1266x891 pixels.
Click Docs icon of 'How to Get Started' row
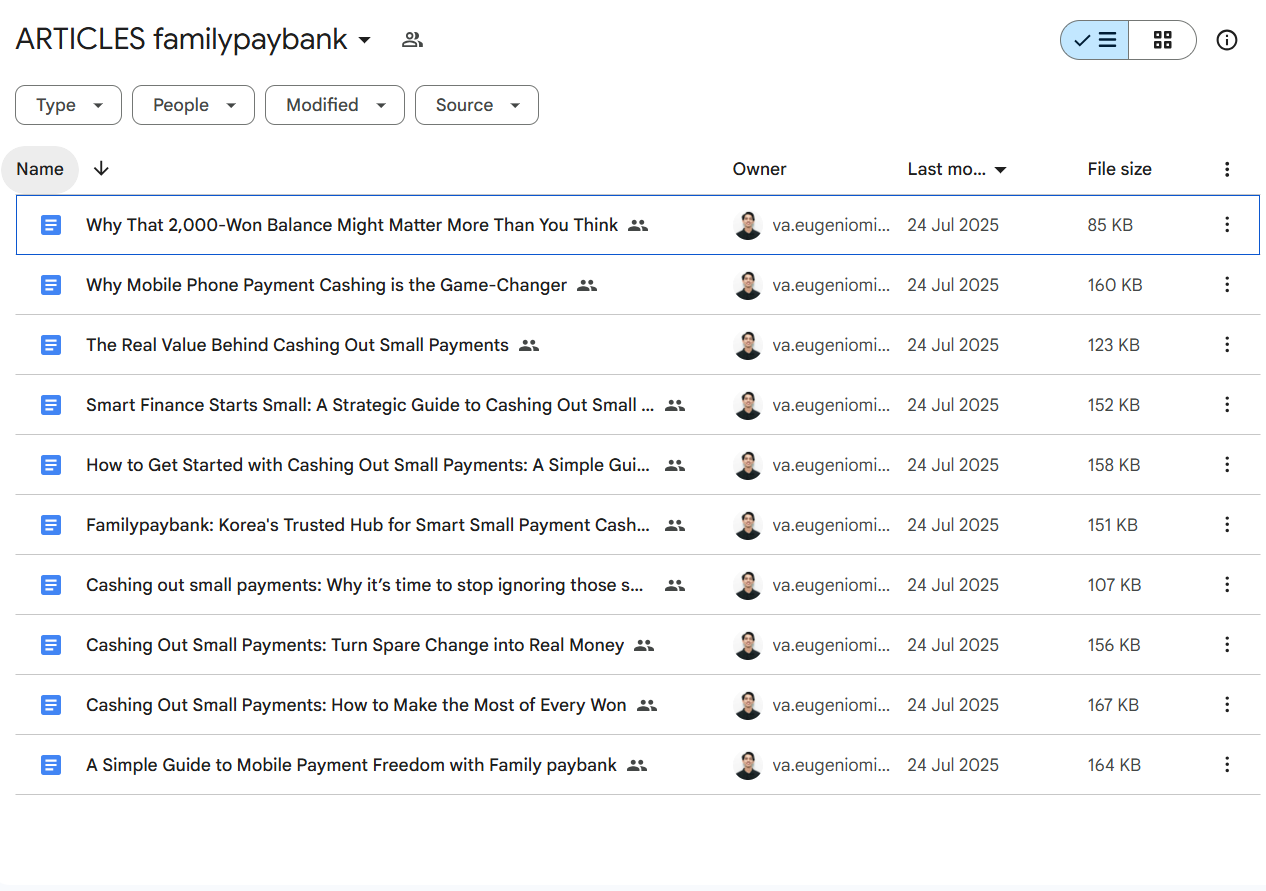tap(51, 465)
